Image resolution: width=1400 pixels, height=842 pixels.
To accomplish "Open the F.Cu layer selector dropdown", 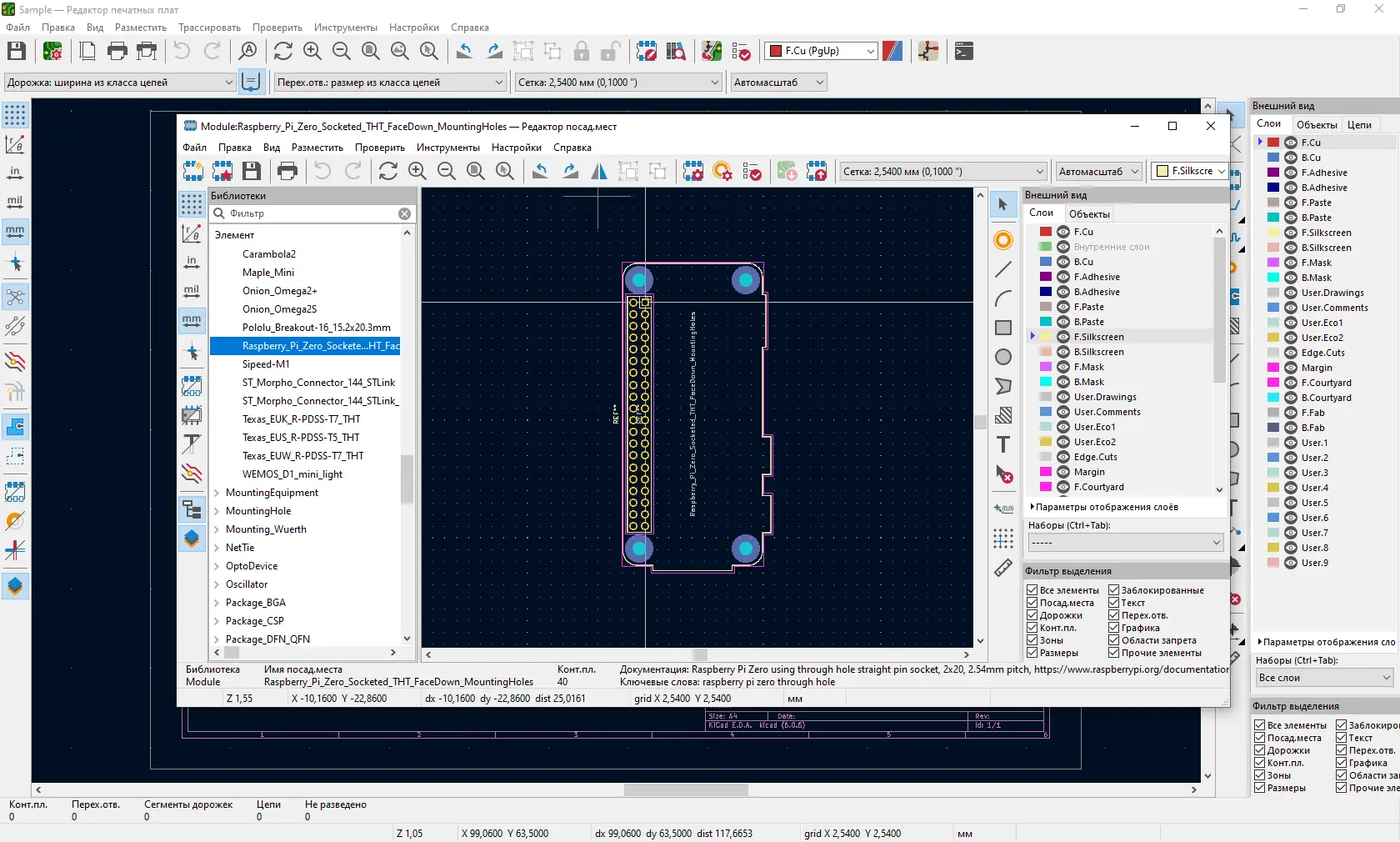I will (x=822, y=51).
